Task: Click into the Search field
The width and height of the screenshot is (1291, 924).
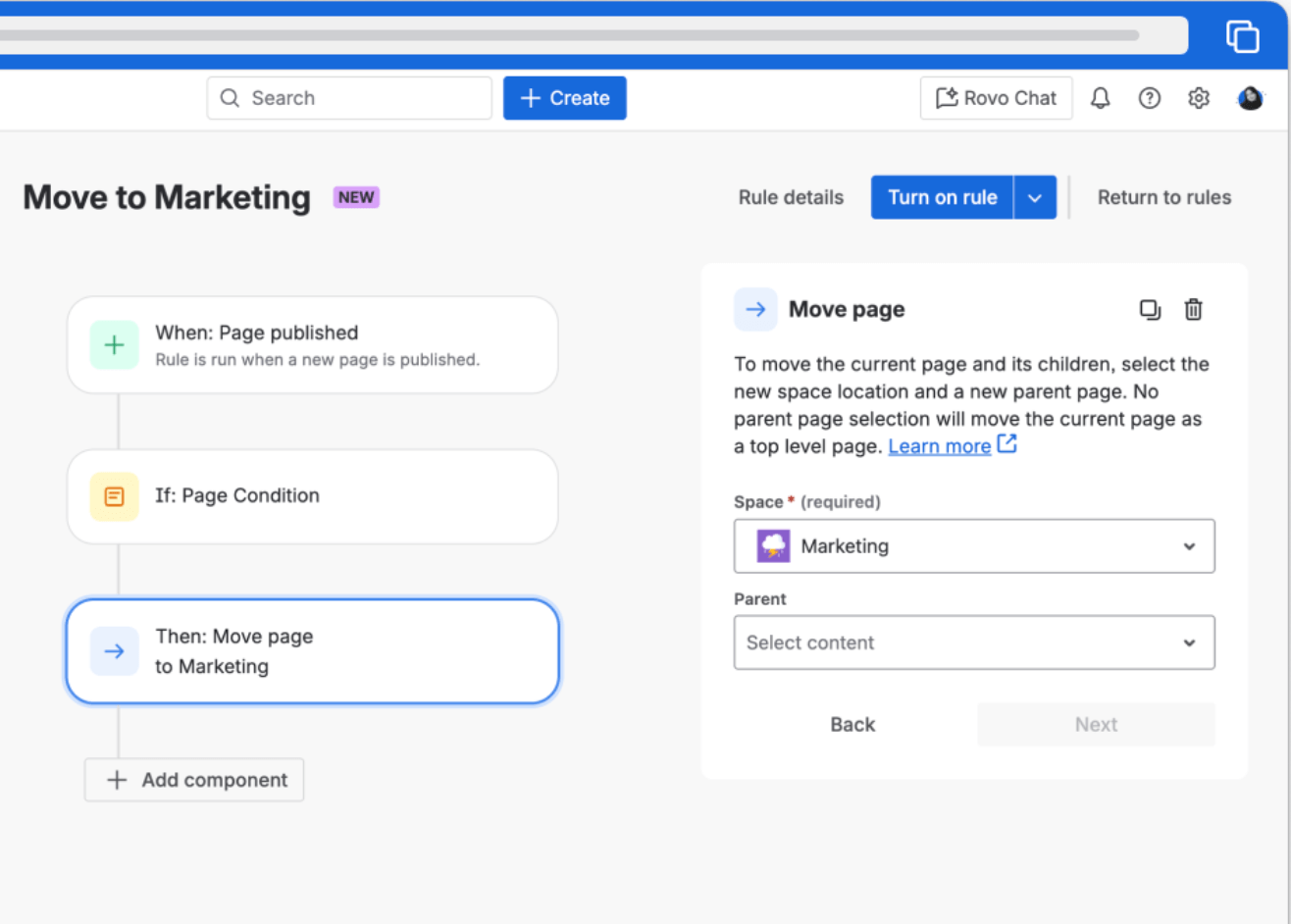Action: coord(349,98)
